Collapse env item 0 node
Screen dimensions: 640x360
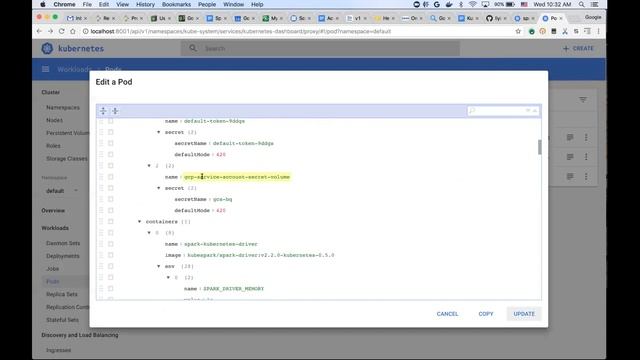click(x=168, y=278)
